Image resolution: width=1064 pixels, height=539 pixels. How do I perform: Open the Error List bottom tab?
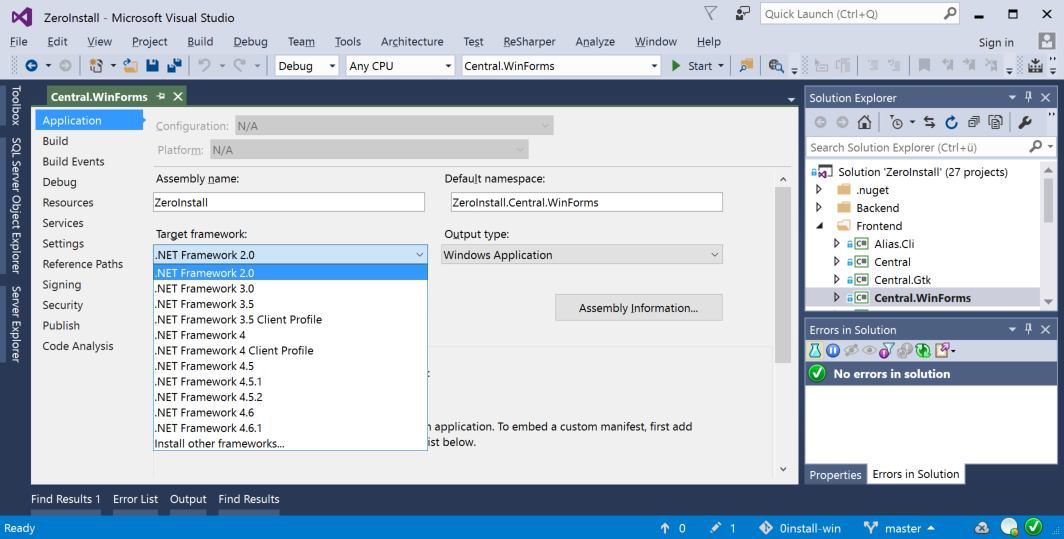coord(136,499)
